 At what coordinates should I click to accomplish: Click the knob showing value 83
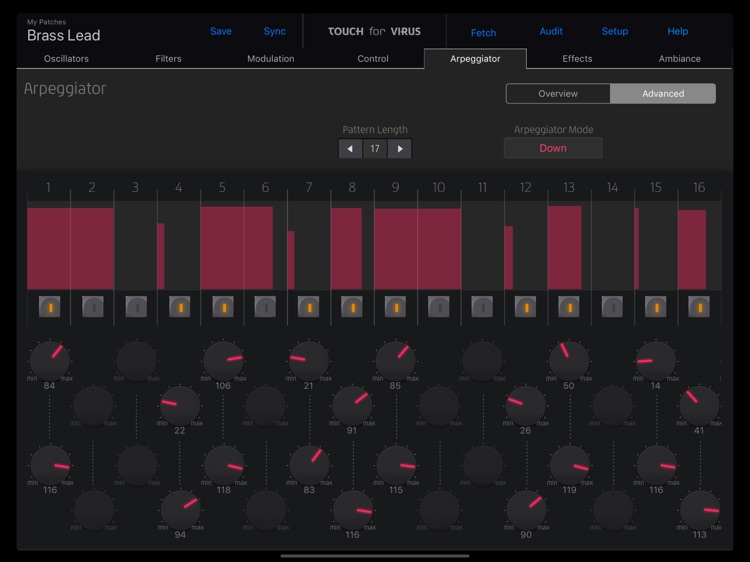coord(309,465)
